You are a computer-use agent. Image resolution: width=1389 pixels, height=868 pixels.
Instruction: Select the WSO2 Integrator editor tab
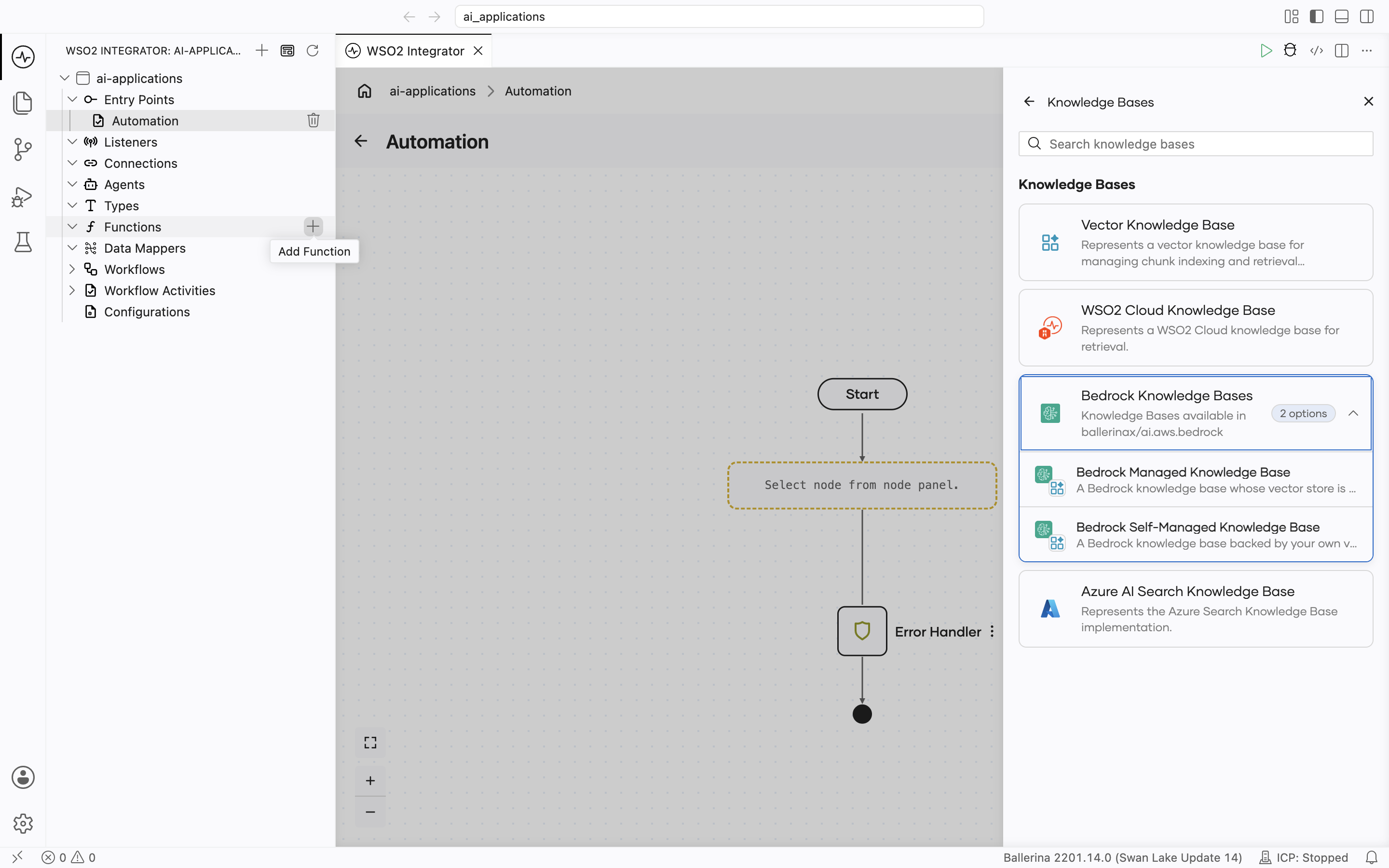[x=414, y=51]
